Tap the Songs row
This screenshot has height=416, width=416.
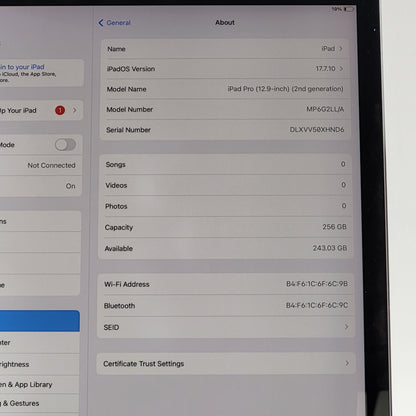(225, 164)
